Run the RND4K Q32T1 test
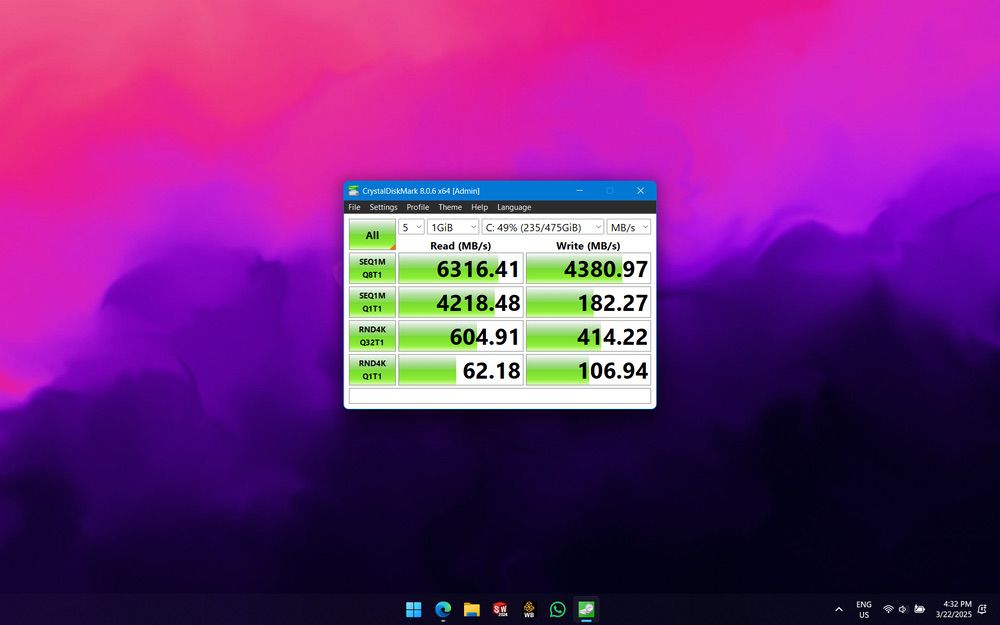The width and height of the screenshot is (1000, 625). 372,336
